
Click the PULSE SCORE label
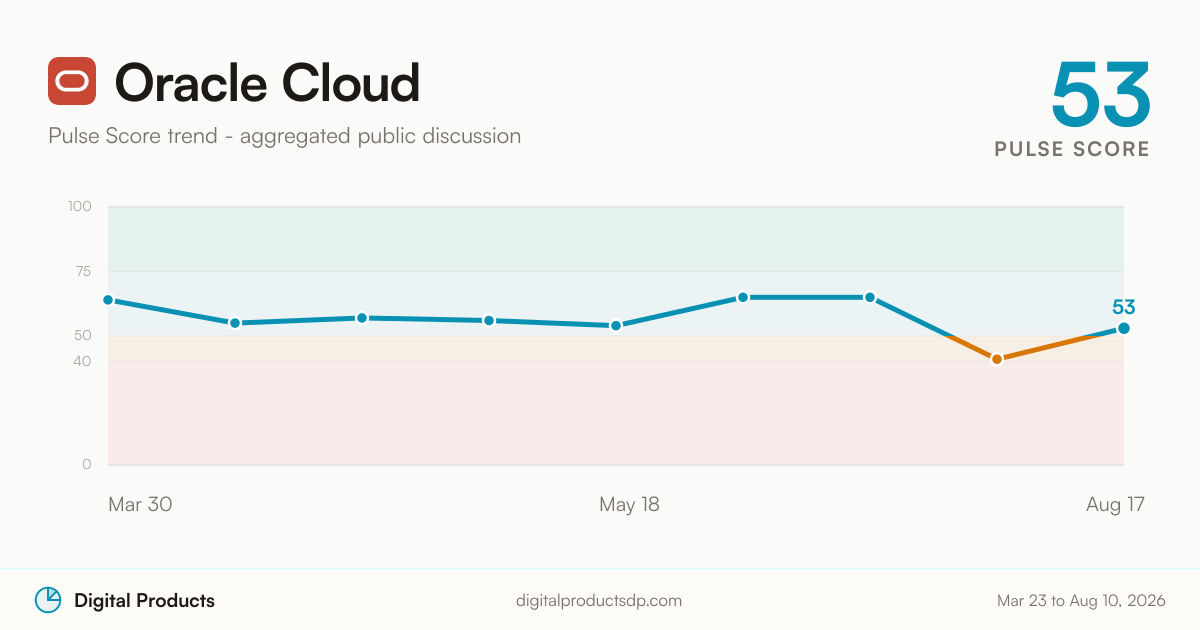point(1072,149)
